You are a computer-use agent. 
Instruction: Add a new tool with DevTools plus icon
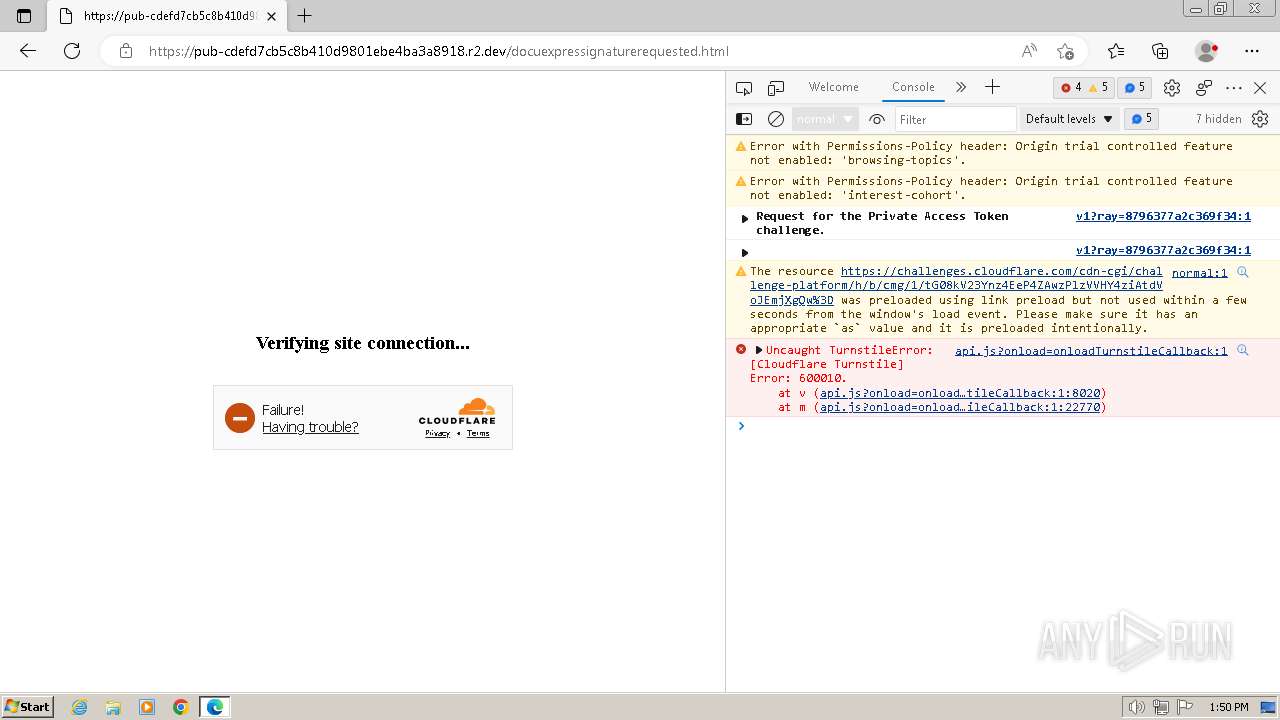[x=992, y=87]
